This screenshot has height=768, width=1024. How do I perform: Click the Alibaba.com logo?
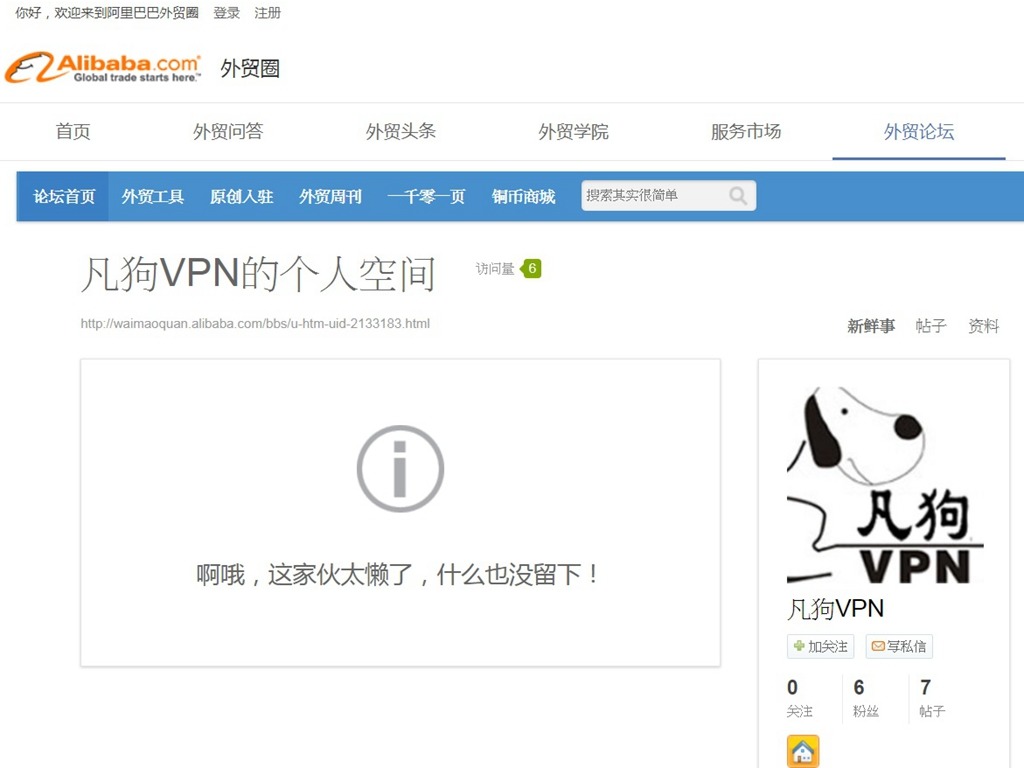coord(103,68)
